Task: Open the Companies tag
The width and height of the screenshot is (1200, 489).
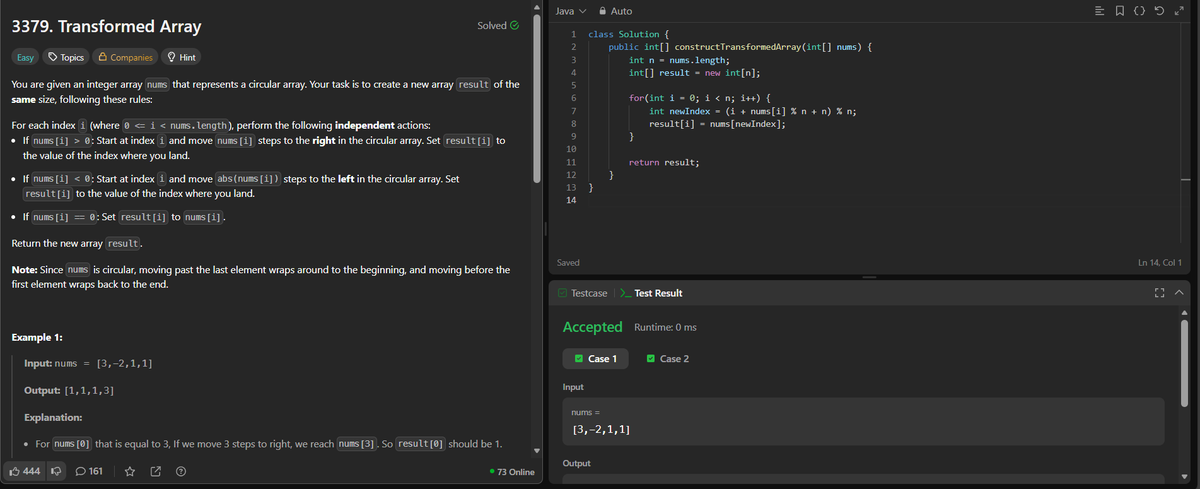Action: (x=126, y=57)
